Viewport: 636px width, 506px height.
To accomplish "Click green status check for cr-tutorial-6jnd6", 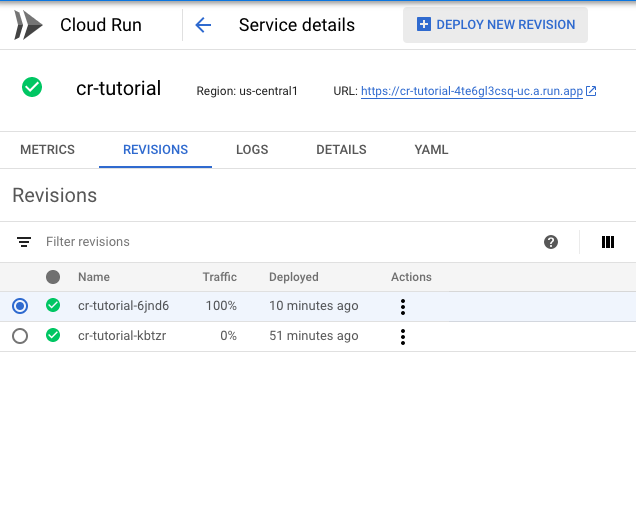I will point(53,305).
